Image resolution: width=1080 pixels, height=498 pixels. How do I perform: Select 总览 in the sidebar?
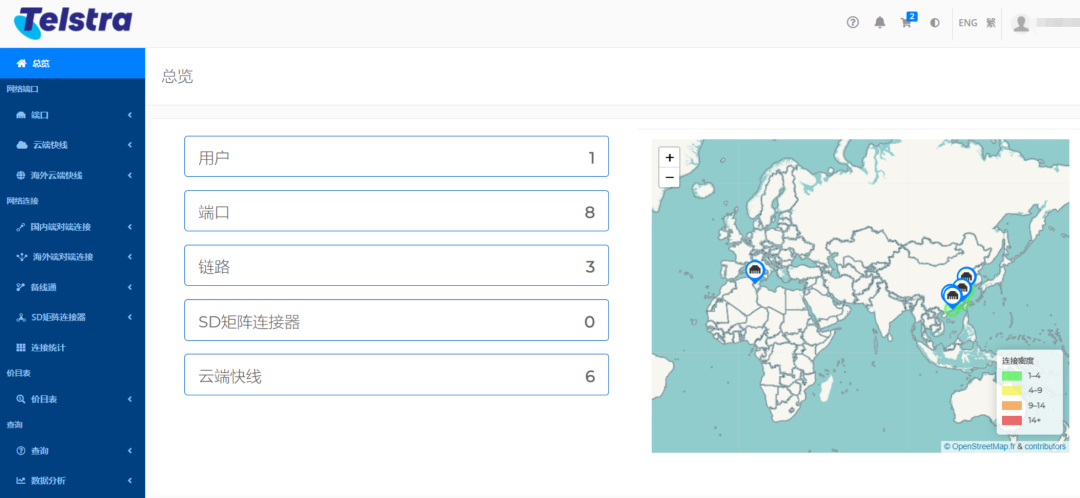[40, 63]
